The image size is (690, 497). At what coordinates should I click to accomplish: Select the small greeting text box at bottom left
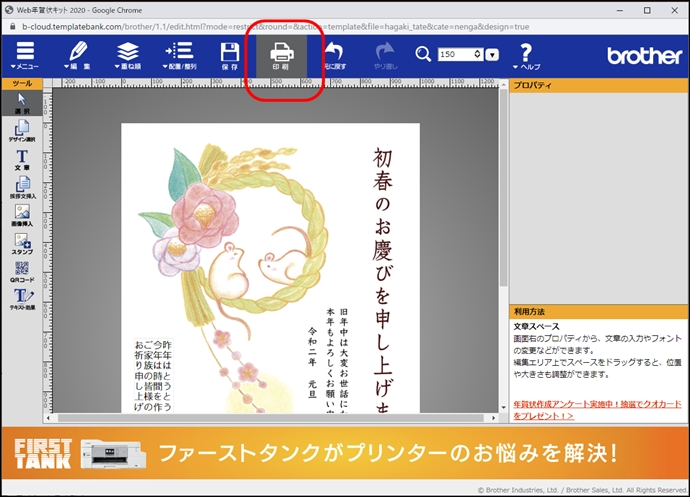(x=153, y=376)
